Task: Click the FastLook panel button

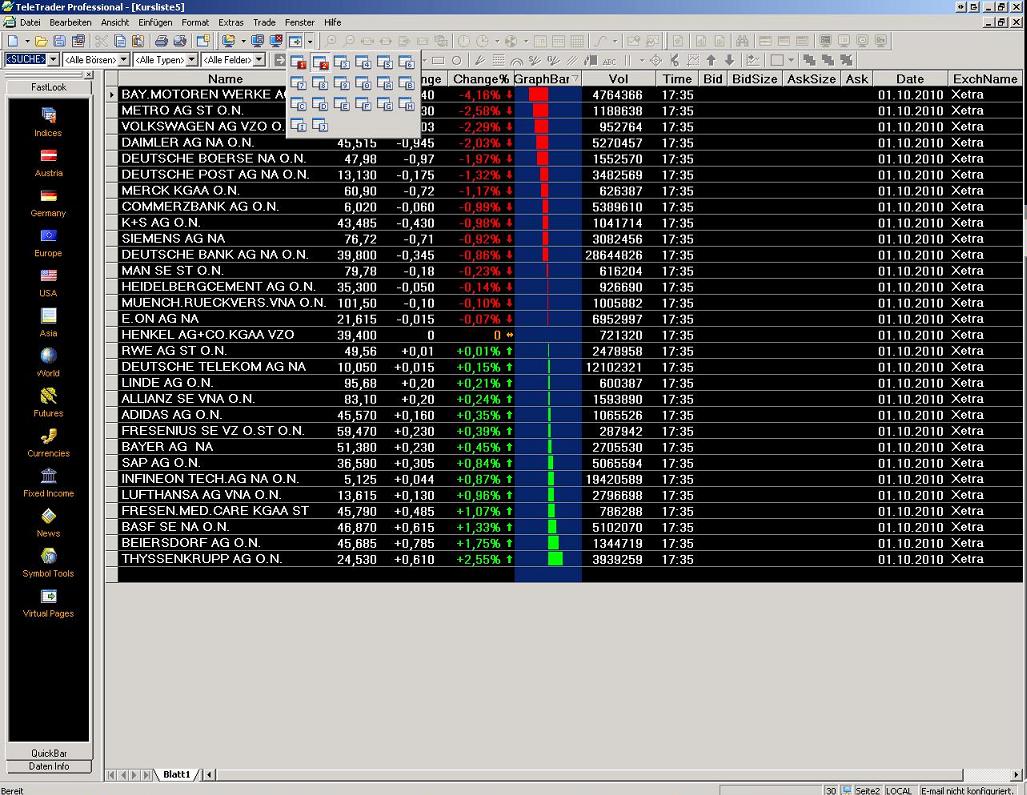Action: pos(48,87)
